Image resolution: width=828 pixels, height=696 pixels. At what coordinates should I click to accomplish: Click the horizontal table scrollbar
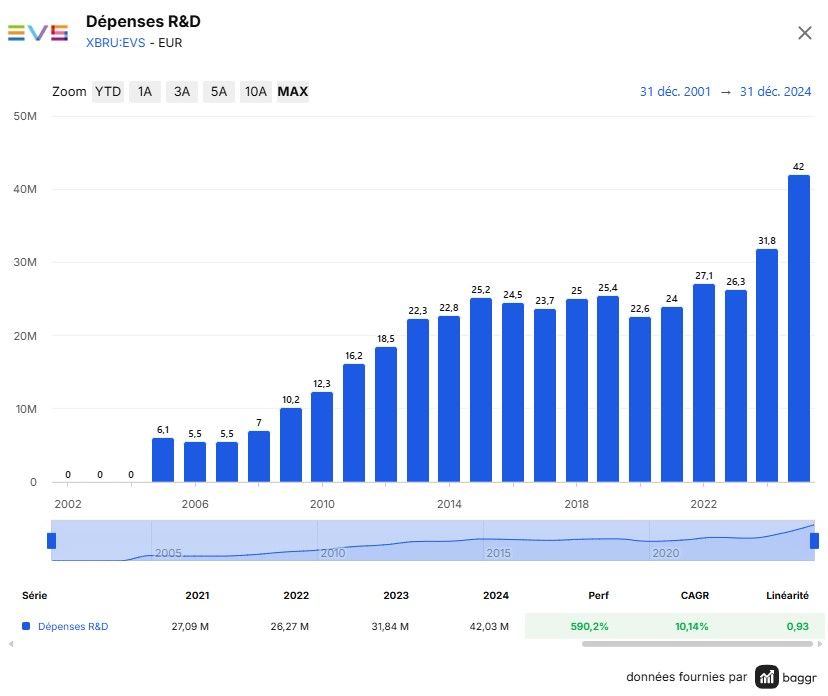[x=697, y=644]
